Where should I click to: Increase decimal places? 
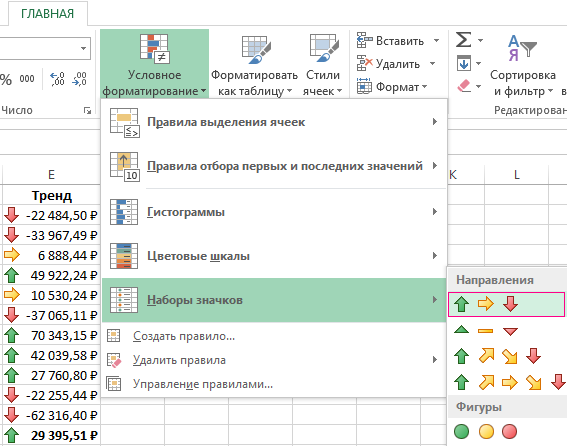[57, 79]
